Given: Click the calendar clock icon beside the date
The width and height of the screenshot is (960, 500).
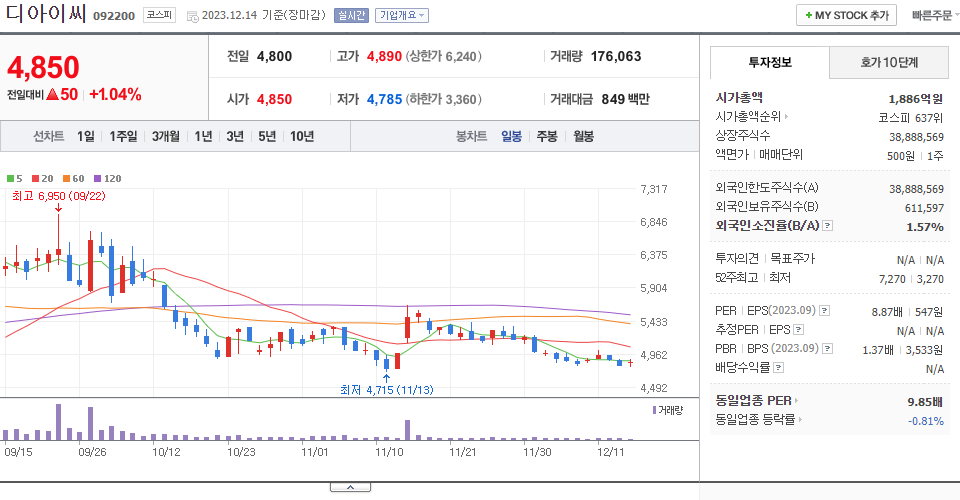Looking at the screenshot, I should (192, 17).
